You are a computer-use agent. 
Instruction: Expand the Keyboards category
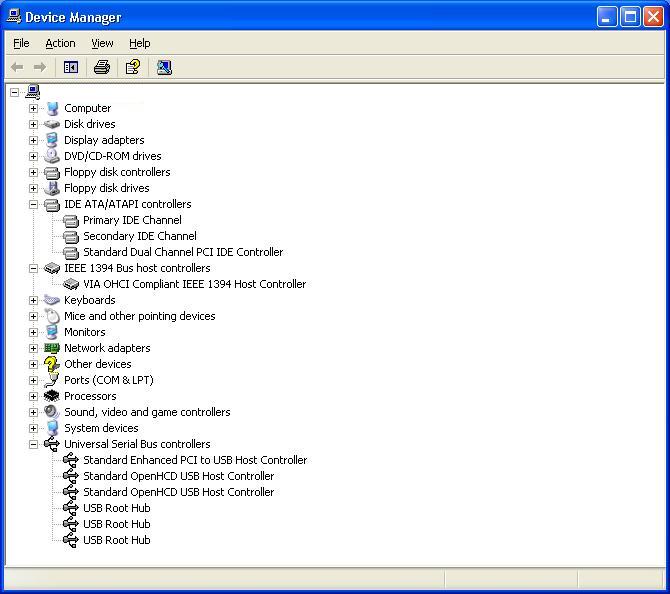click(x=33, y=300)
